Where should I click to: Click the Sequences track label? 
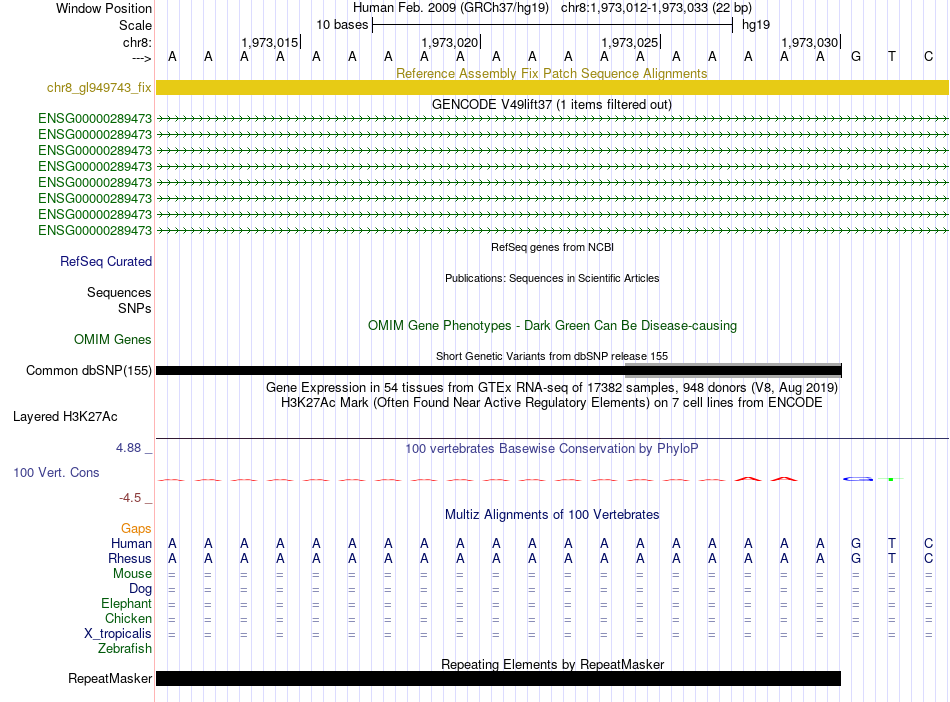[119, 293]
